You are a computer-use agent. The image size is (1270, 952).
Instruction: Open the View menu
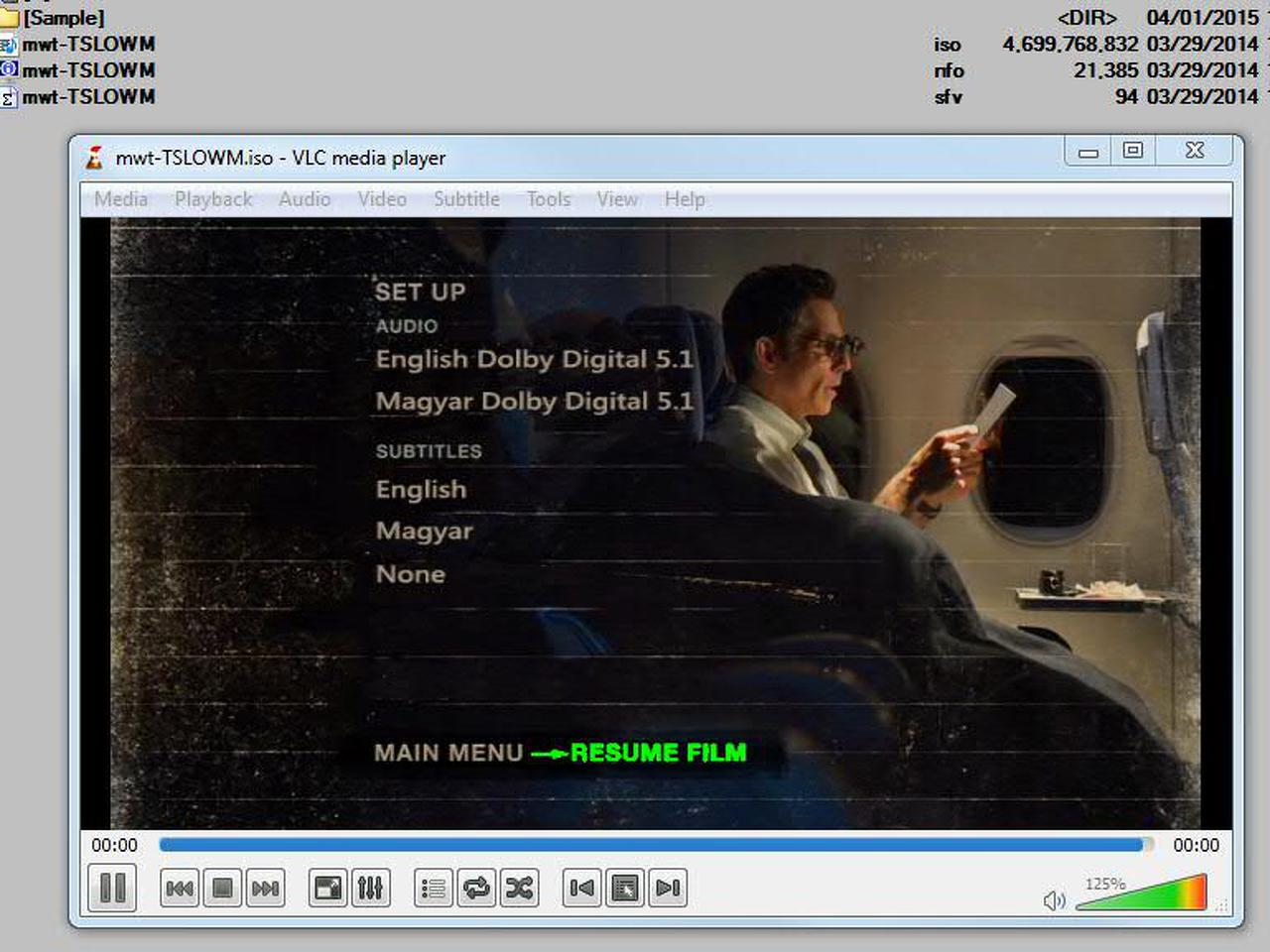(617, 199)
